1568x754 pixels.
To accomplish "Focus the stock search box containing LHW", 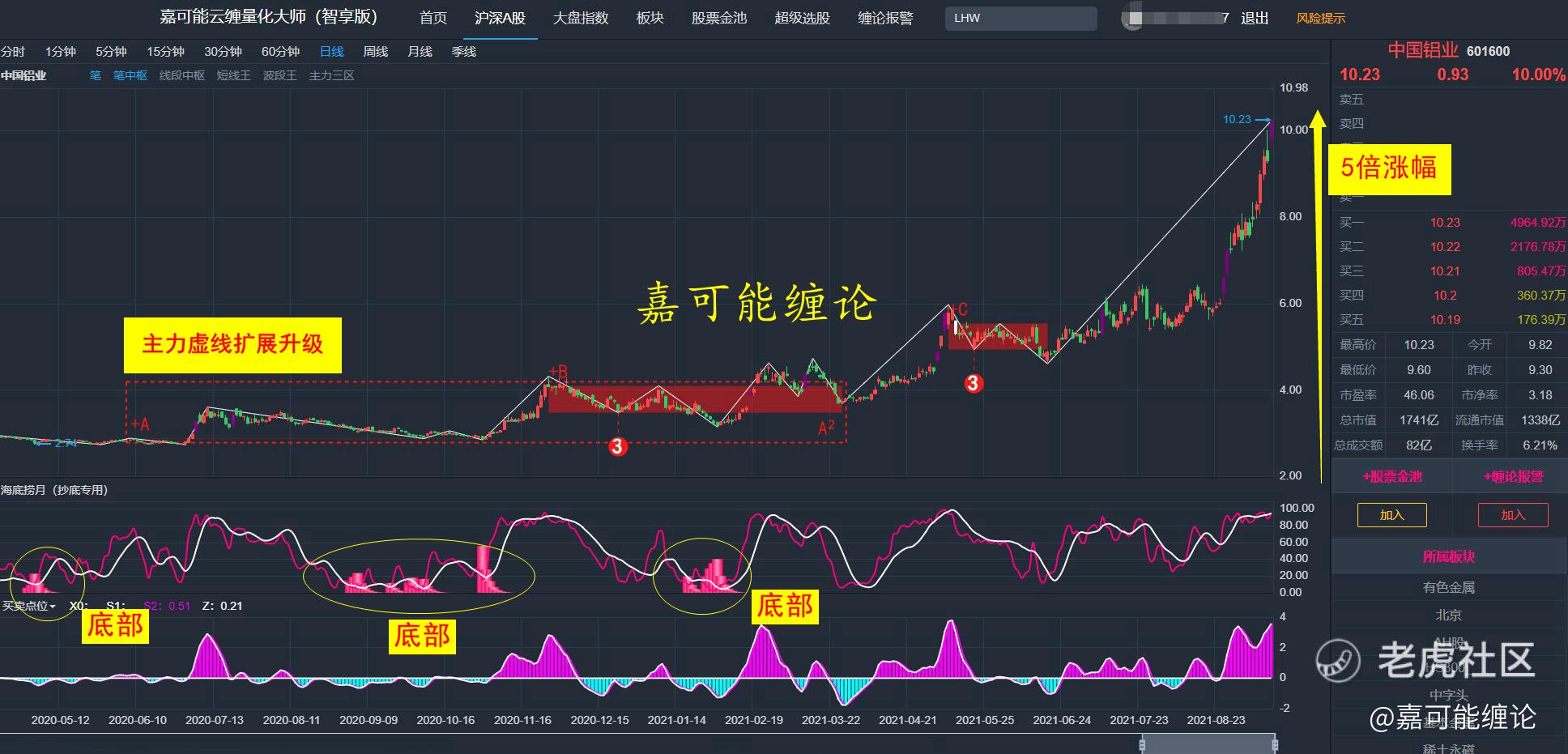I will pyautogui.click(x=1020, y=18).
